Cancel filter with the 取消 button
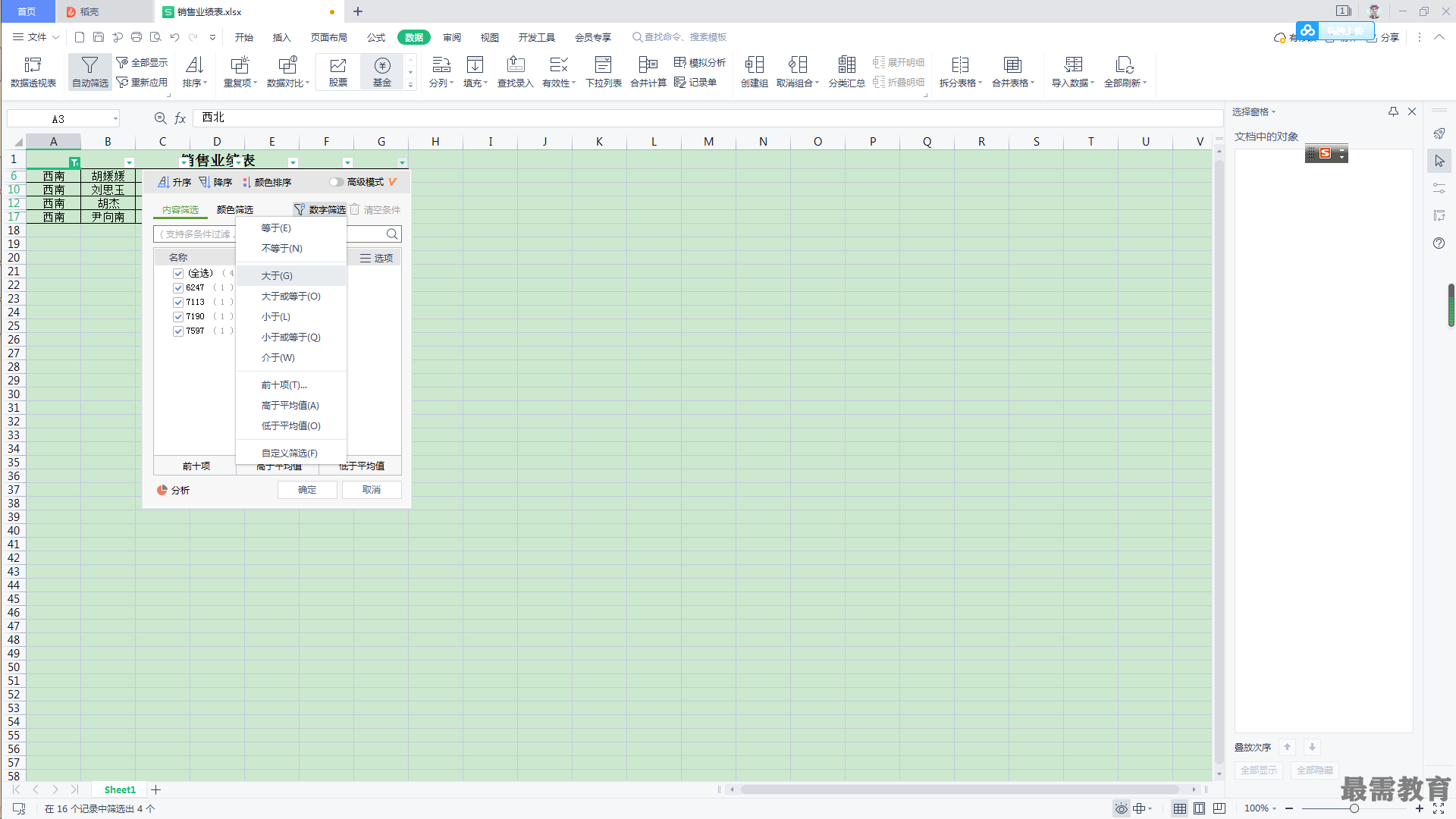 372,490
